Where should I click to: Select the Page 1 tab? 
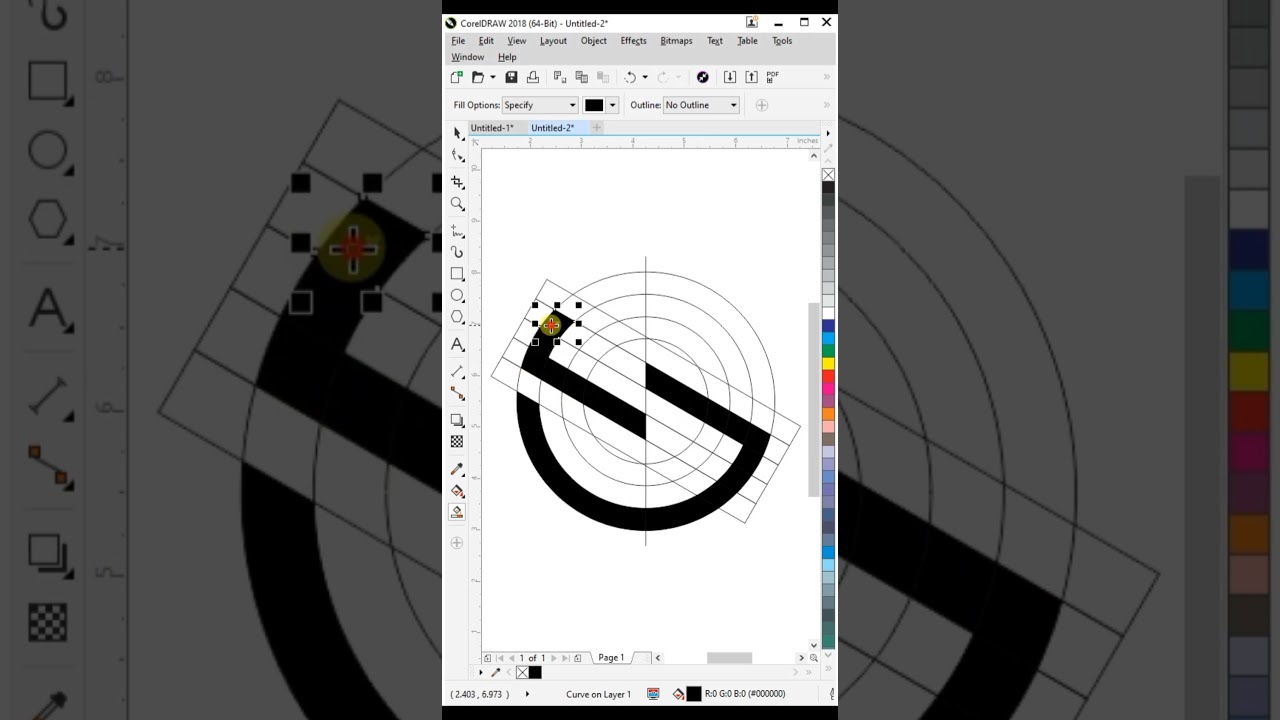[610, 658]
